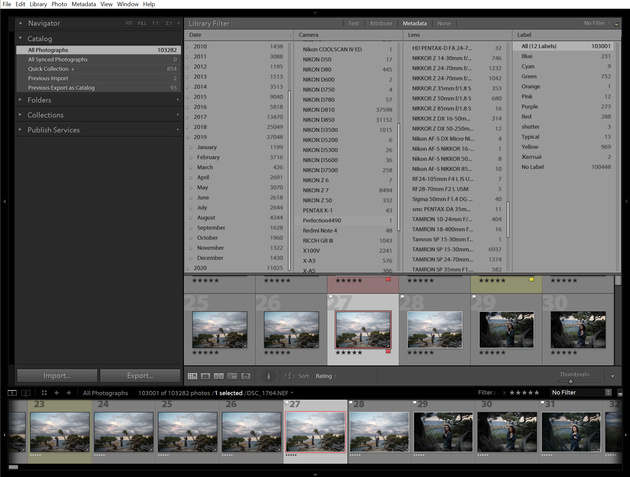Switch to Survey view icon in toolbar

[x=232, y=376]
